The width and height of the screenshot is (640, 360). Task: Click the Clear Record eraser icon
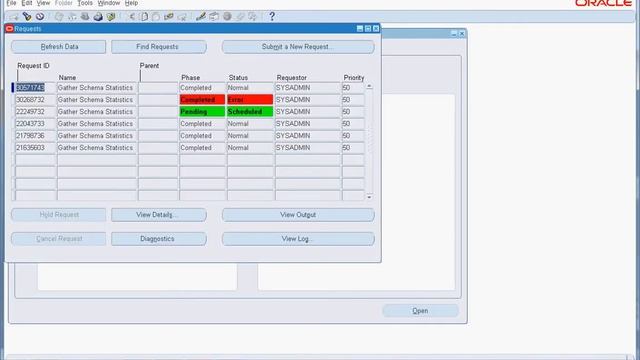pos(169,17)
